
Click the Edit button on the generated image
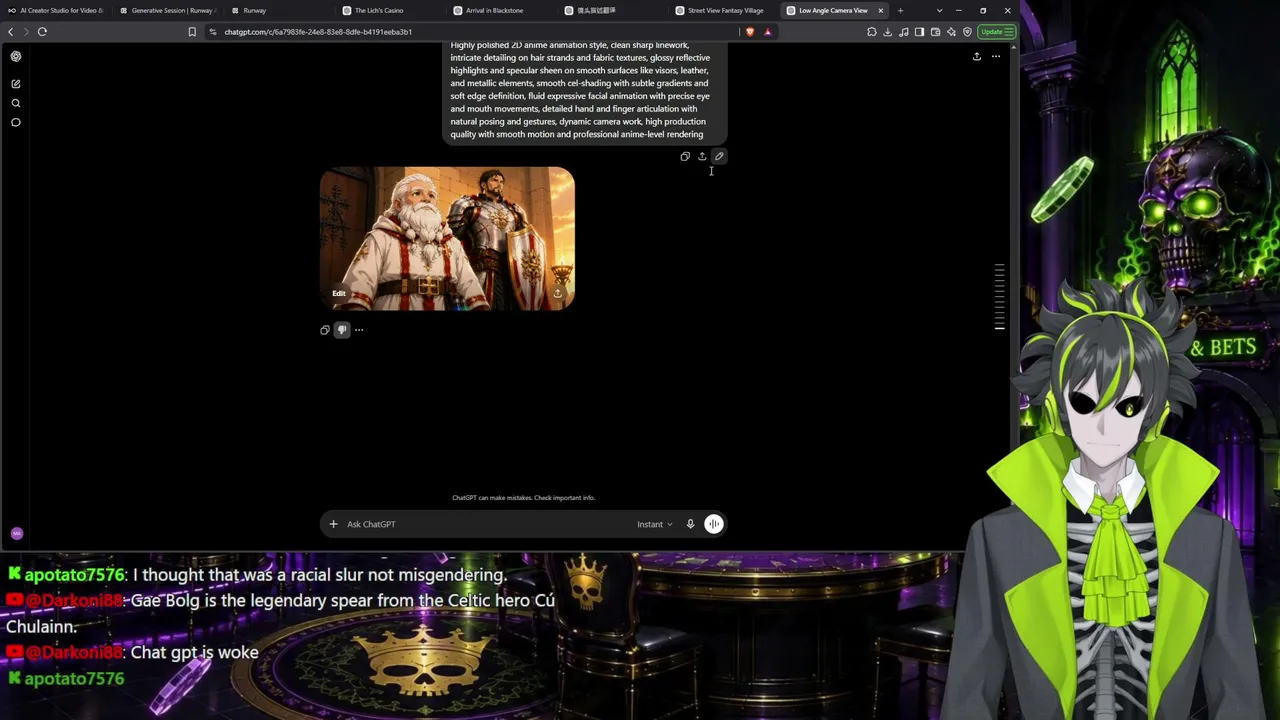pos(339,293)
